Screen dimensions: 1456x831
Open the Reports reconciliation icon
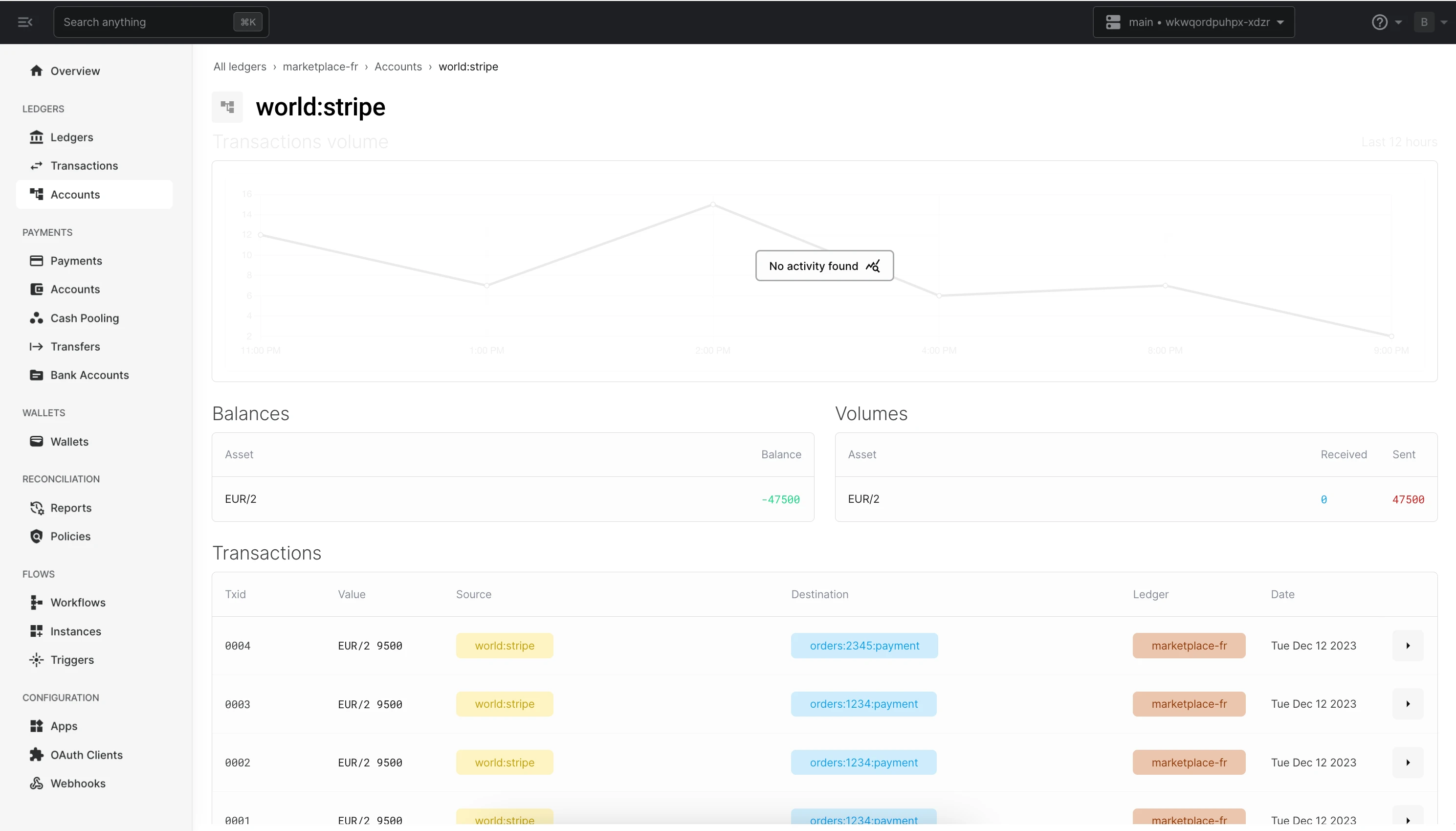pos(37,507)
